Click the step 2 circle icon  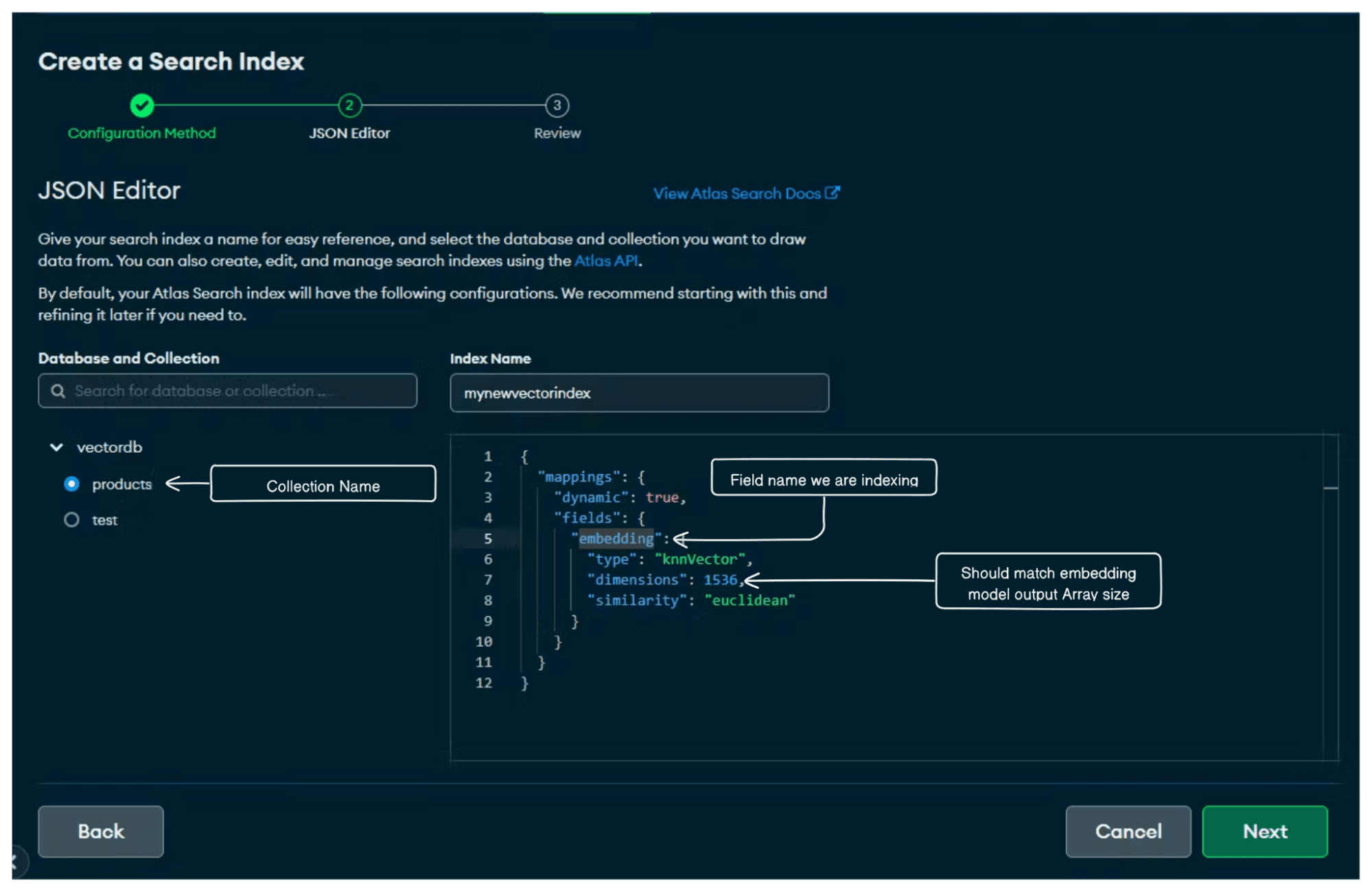[x=349, y=106]
